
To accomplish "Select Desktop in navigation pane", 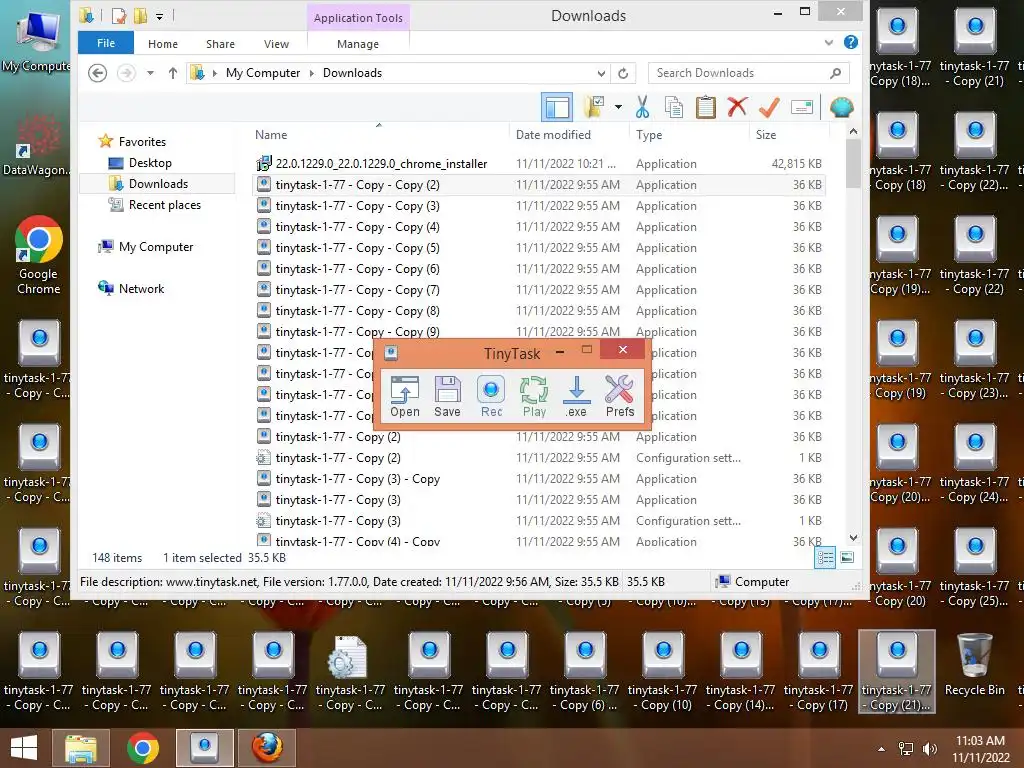I will click(150, 163).
